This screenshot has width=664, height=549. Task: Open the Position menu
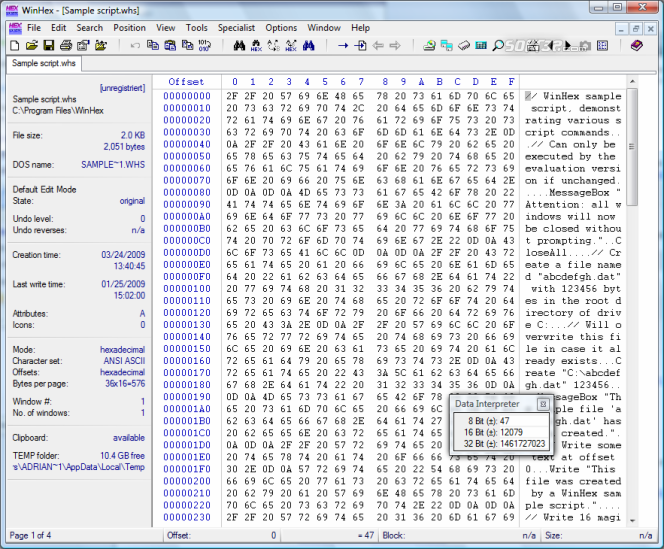pyautogui.click(x=129, y=28)
